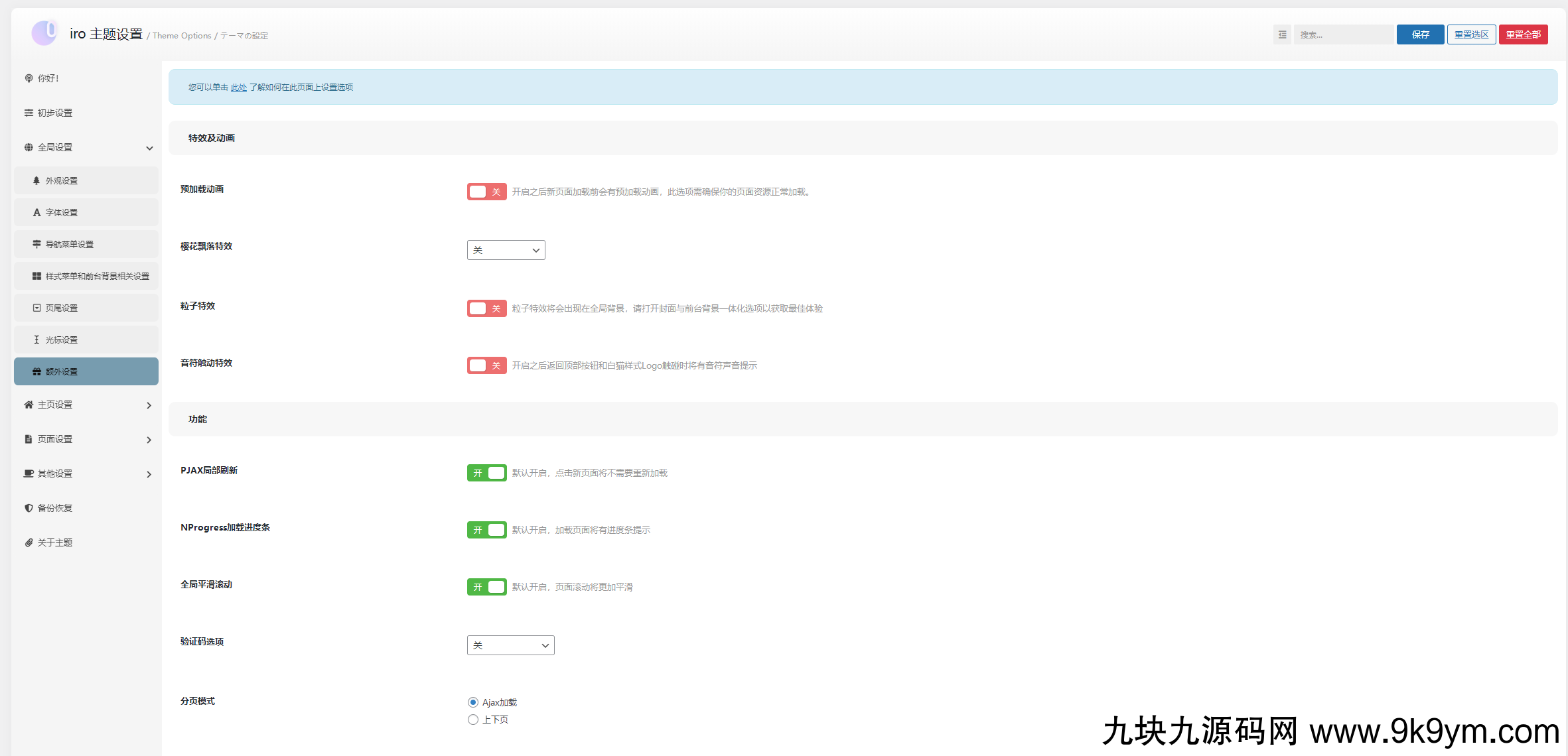1568x756 pixels.
Task: Open the 验证码选项 dropdown
Action: 510,645
